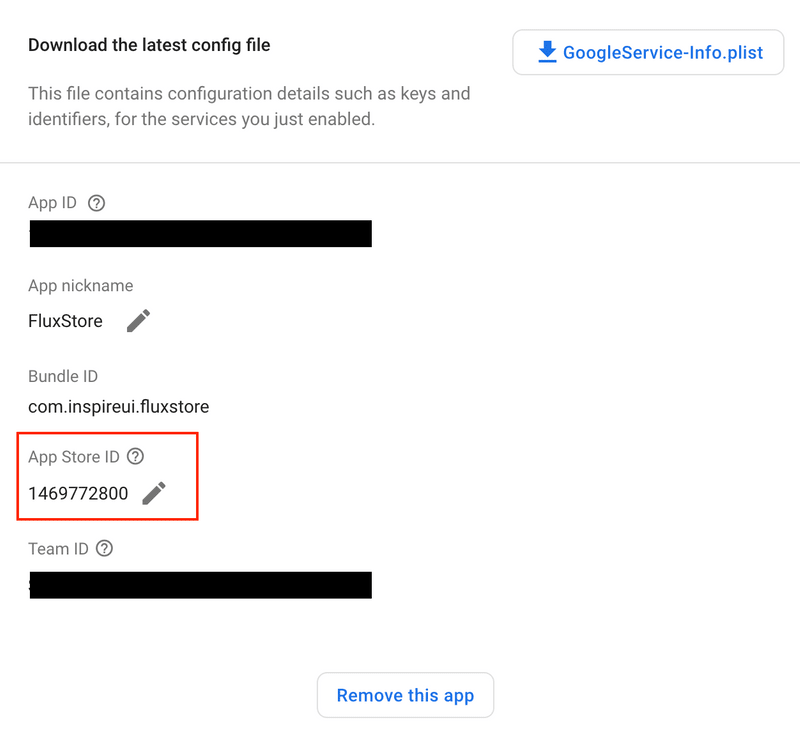Select the com.inspireui.fluxstore bundle ID text
Screen dimensions: 800x736
click(x=118, y=407)
